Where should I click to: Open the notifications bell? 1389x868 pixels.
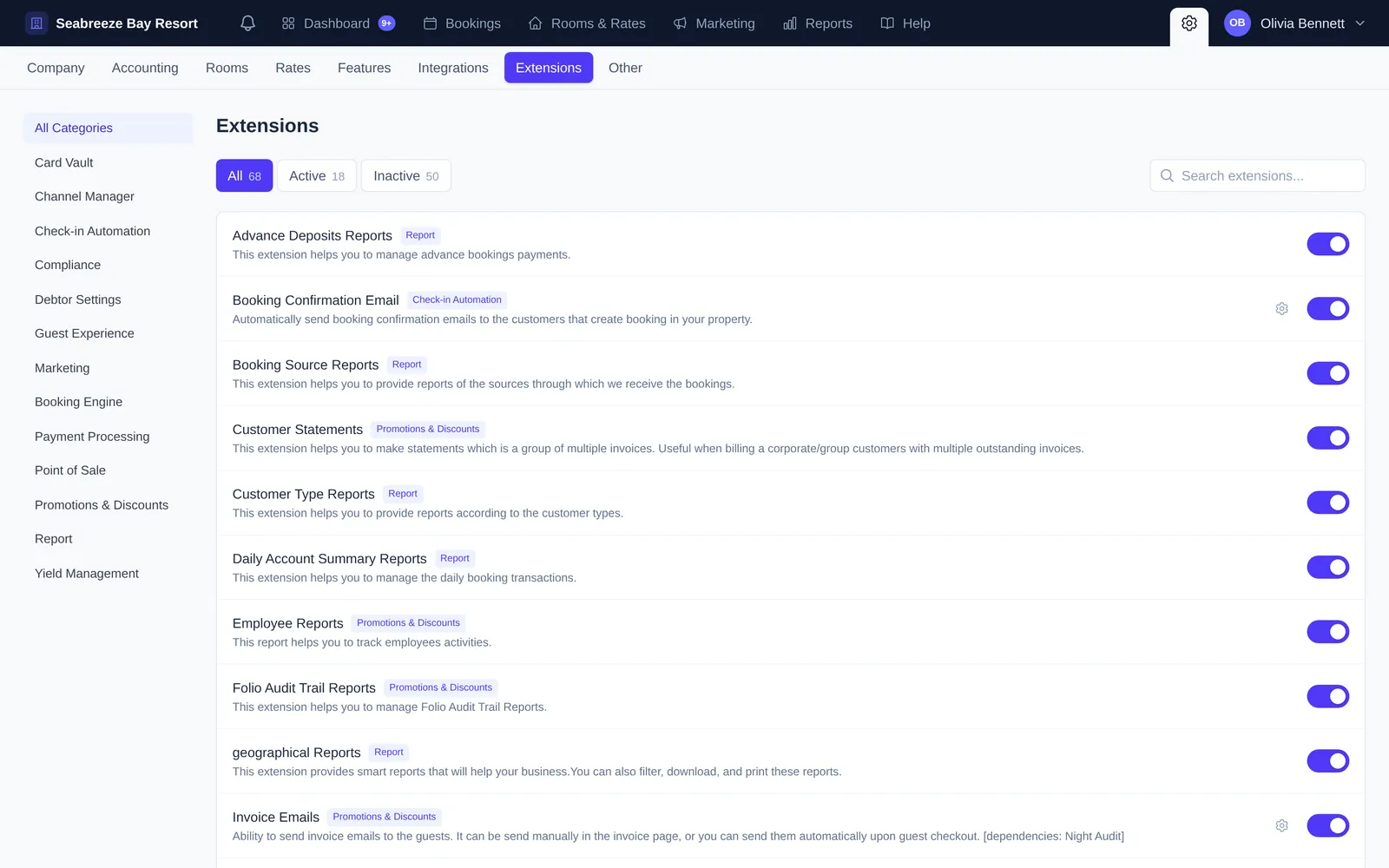click(247, 23)
